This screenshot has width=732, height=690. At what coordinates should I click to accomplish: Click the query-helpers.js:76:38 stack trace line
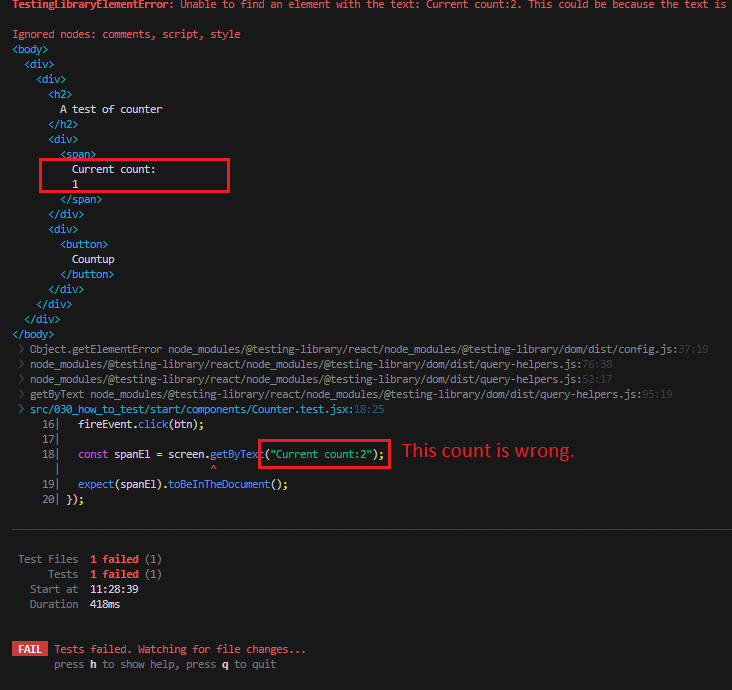click(x=321, y=364)
